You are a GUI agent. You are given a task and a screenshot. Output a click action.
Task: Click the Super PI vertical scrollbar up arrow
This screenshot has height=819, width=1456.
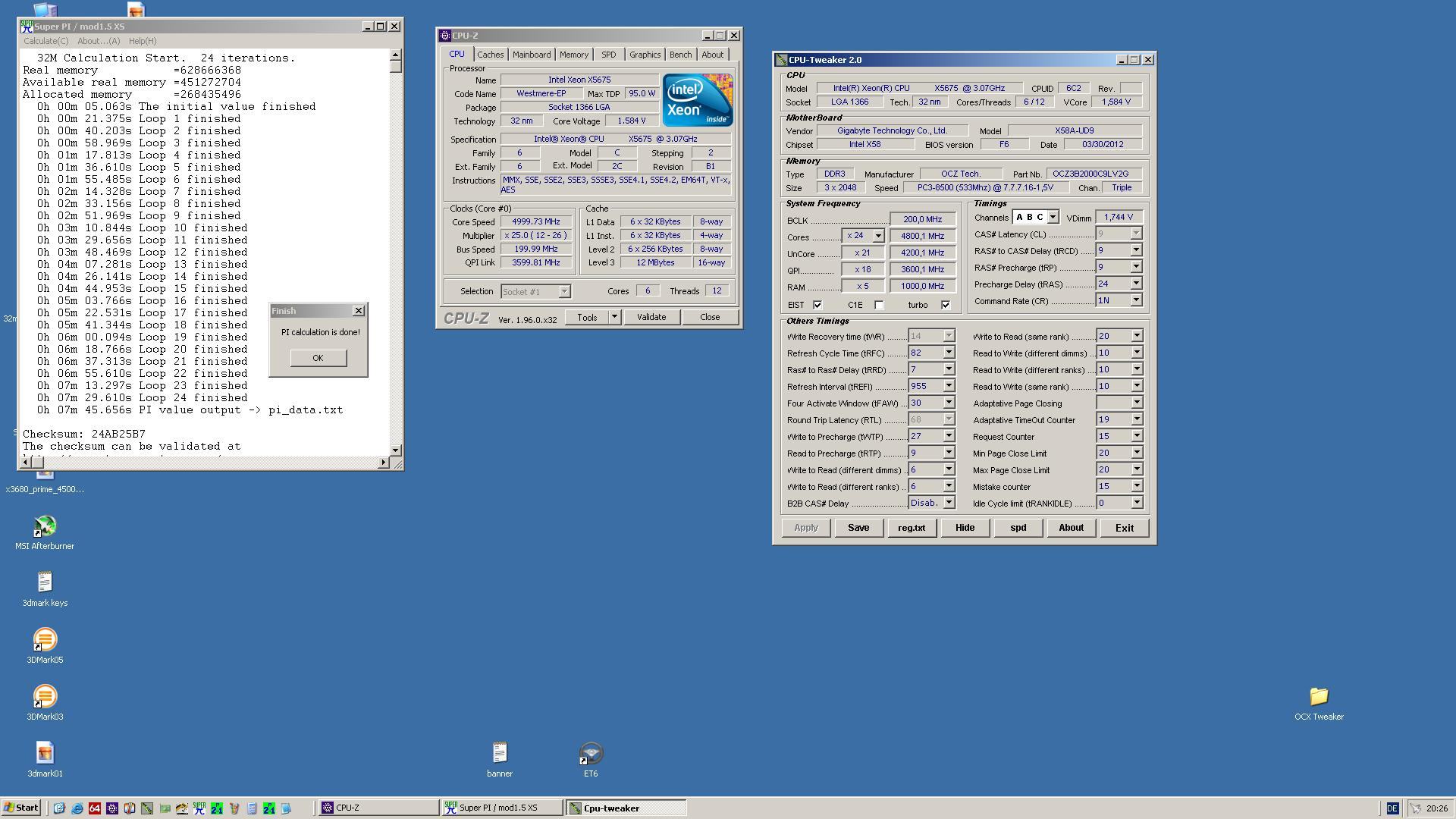[x=395, y=55]
